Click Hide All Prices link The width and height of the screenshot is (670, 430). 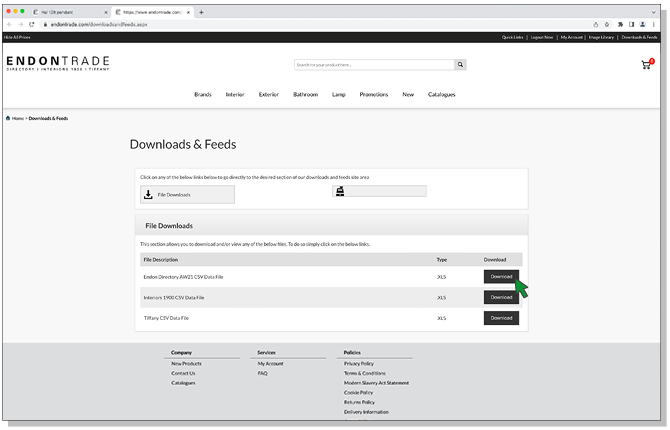[17, 37]
